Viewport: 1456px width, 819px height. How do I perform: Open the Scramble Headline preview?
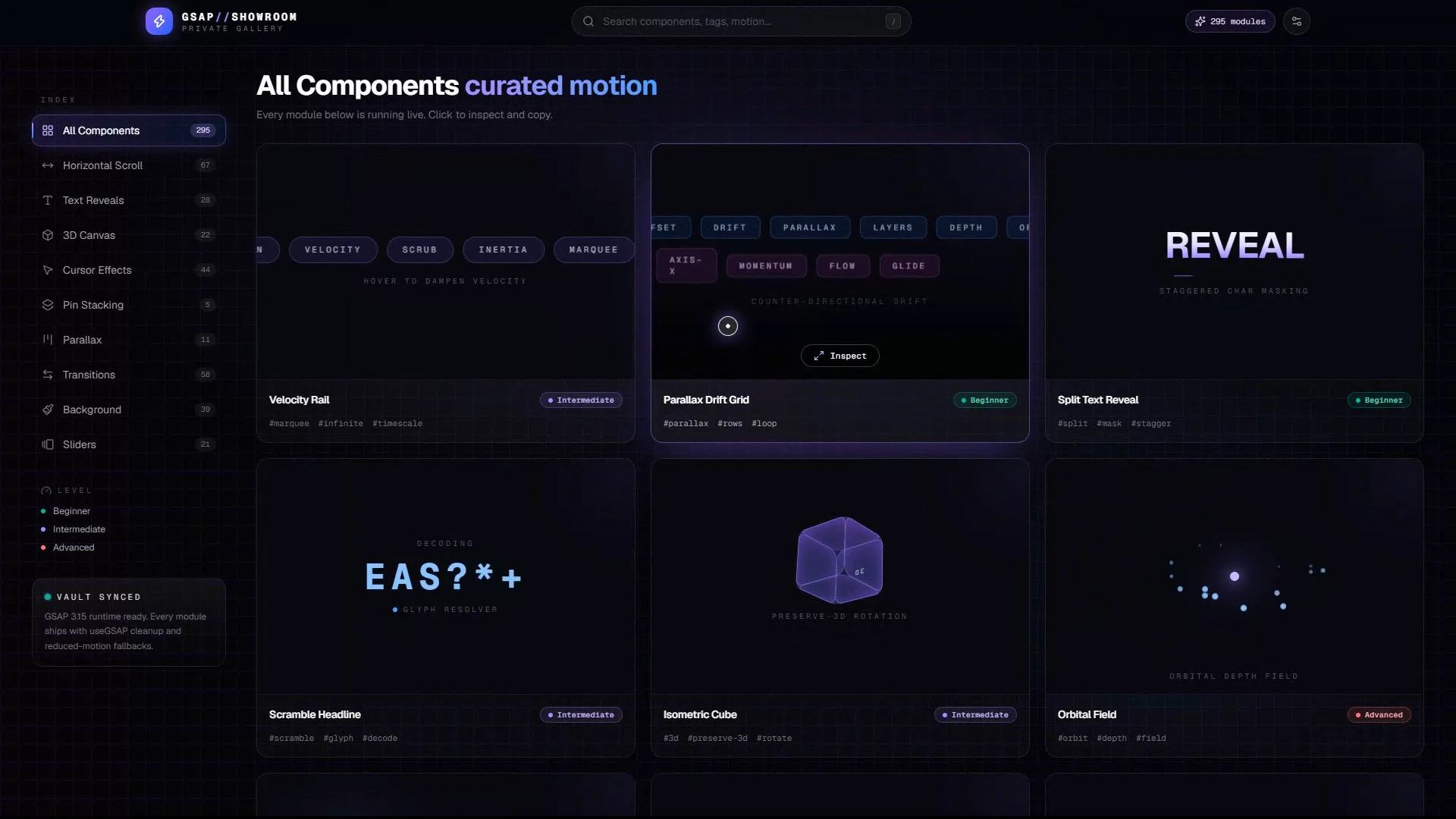(x=445, y=576)
